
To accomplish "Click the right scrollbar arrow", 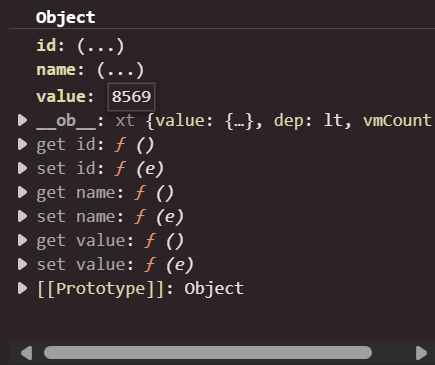I will [421, 353].
